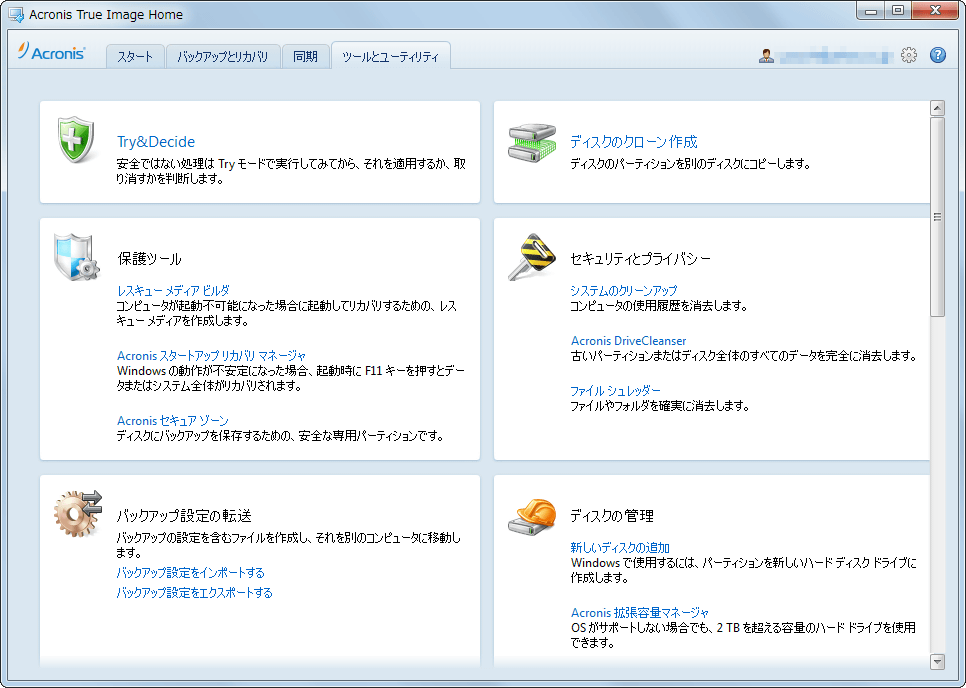Viewport: 966px width, 688px height.
Task: Click the Try&Decide green shield icon
Action: point(76,140)
